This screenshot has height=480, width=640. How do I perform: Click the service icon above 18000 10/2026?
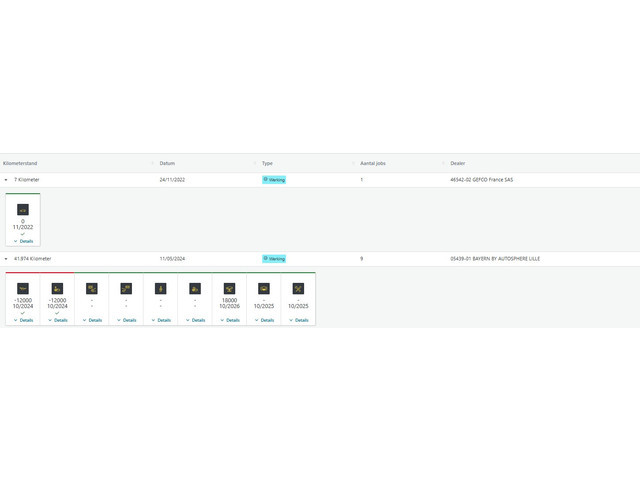[229, 288]
